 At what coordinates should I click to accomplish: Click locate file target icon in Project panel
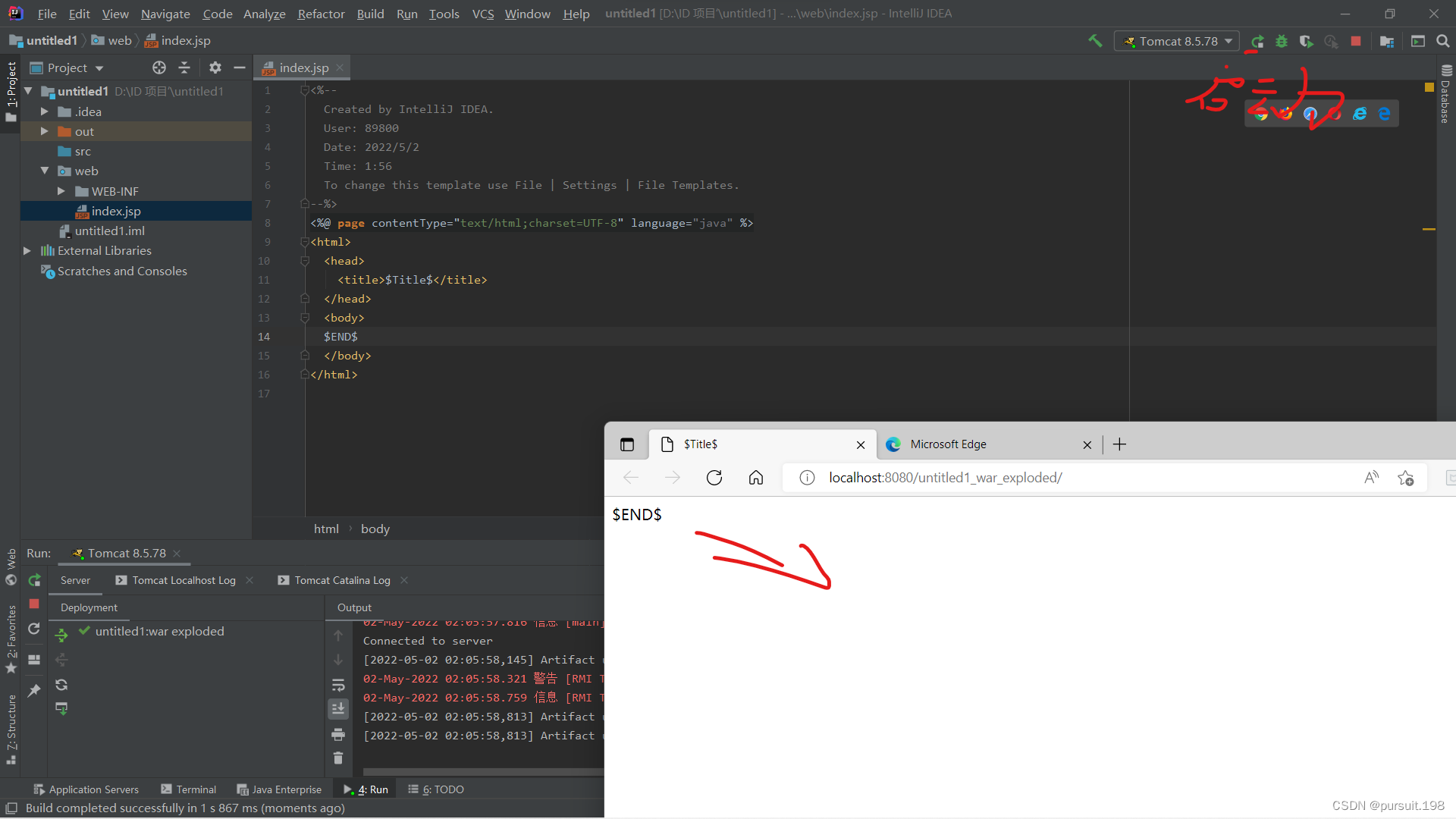(x=158, y=67)
